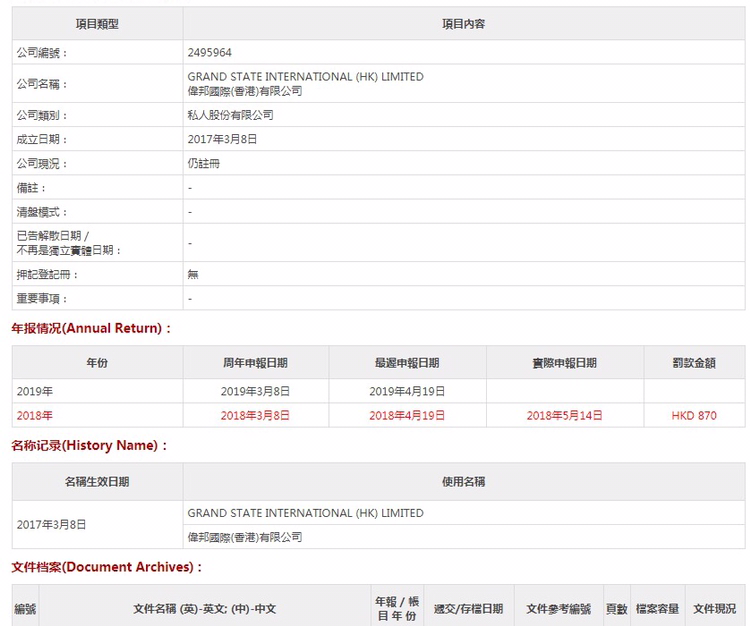
Task: Click Chinese name in History Name table
Action: tap(244, 537)
